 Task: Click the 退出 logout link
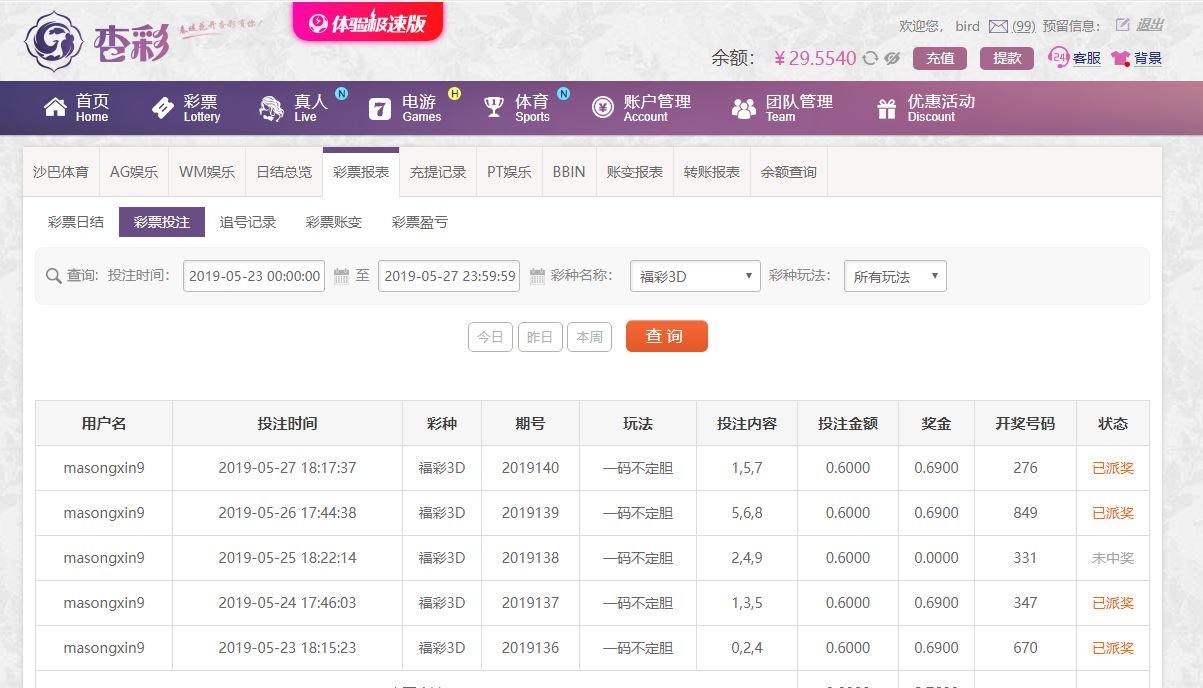pos(1150,25)
